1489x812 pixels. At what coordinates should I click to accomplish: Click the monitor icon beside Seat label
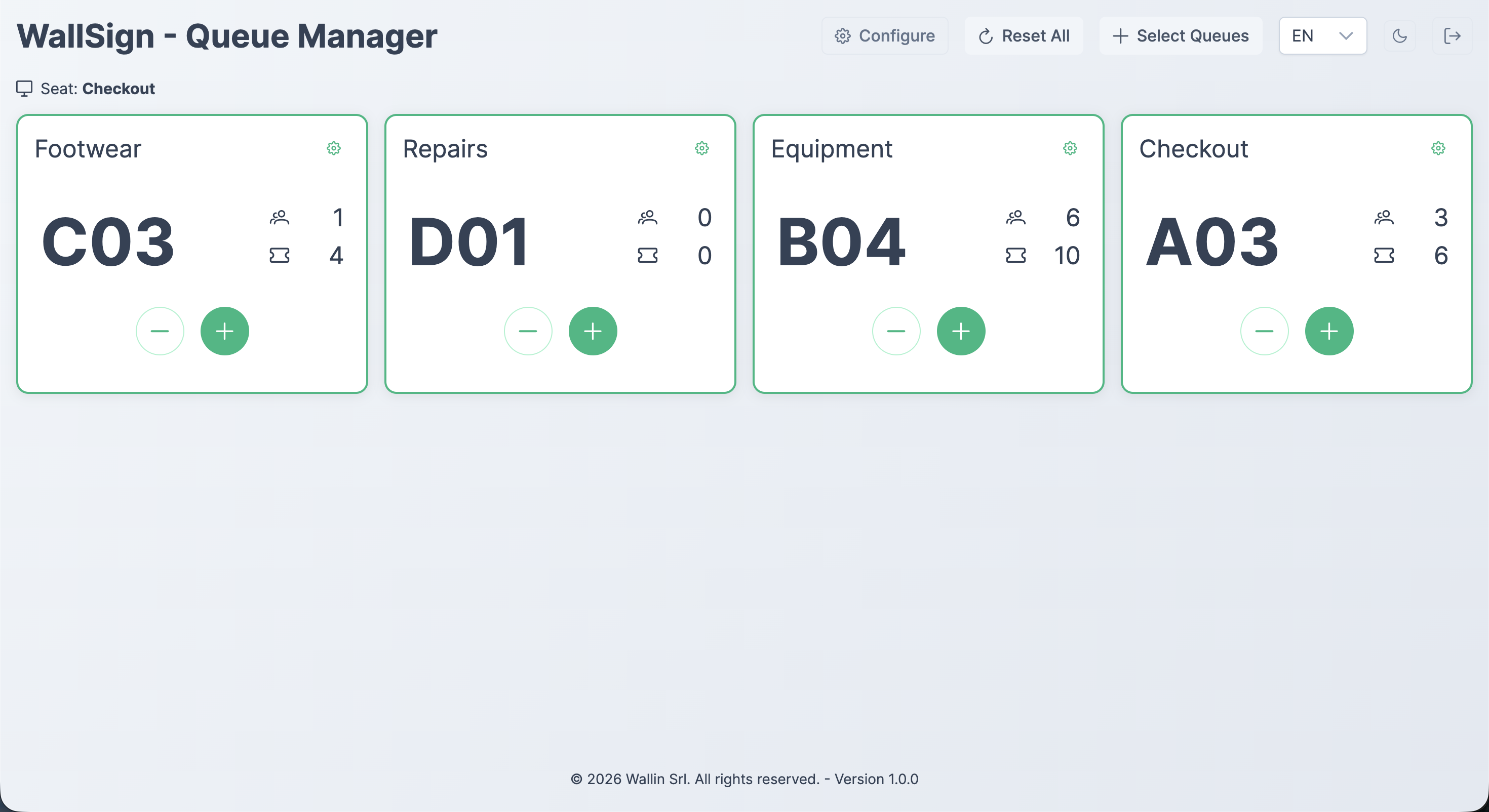tap(24, 89)
